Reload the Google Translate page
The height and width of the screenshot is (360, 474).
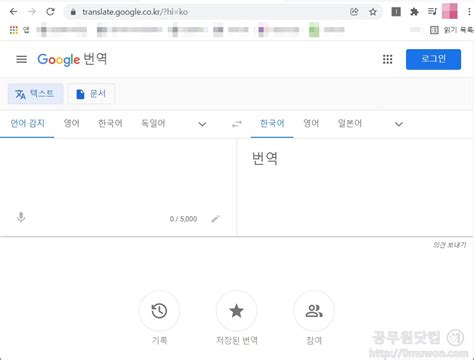click(50, 12)
